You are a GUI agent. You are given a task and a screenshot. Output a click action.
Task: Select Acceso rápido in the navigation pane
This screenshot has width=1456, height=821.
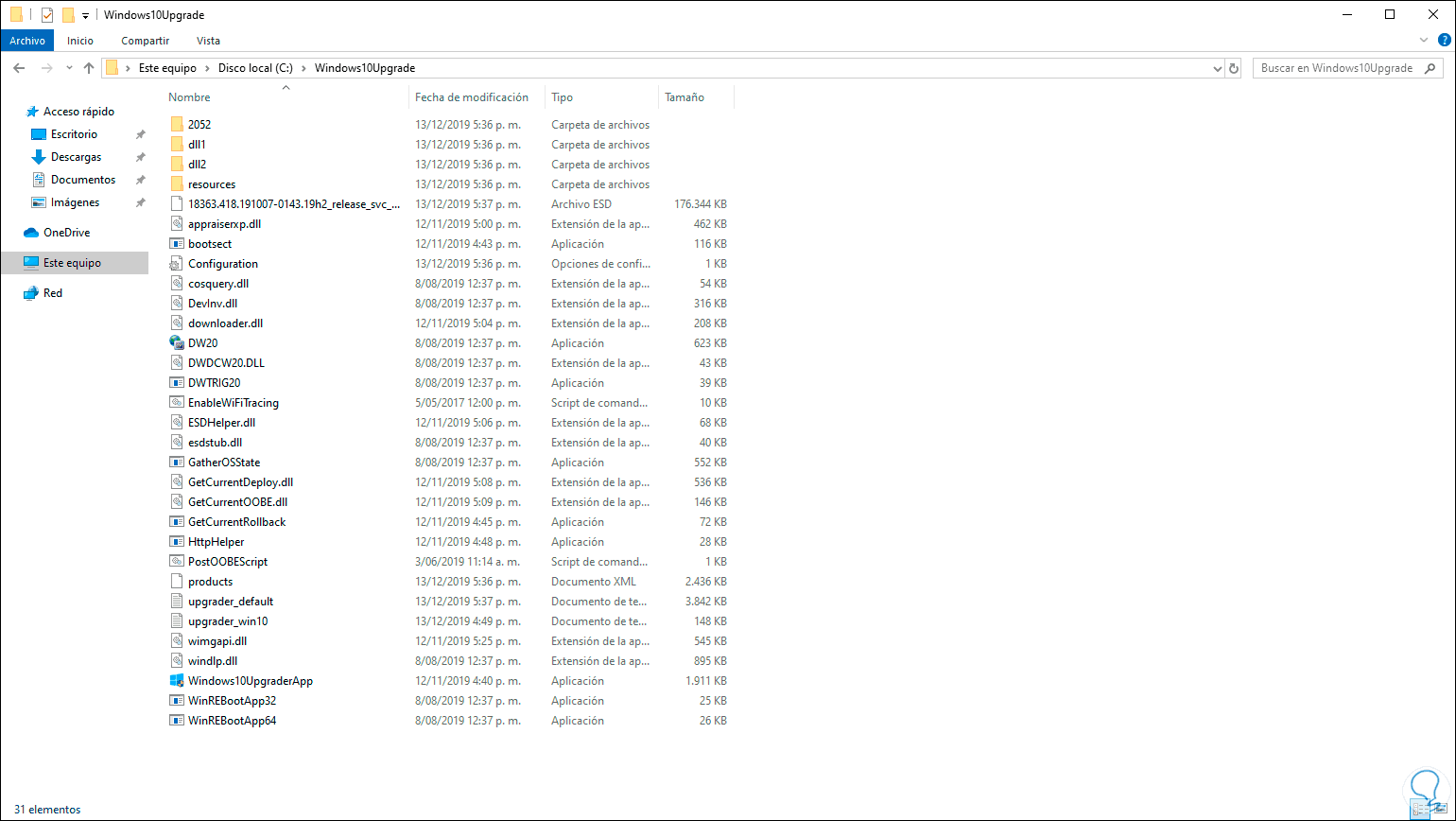(78, 112)
